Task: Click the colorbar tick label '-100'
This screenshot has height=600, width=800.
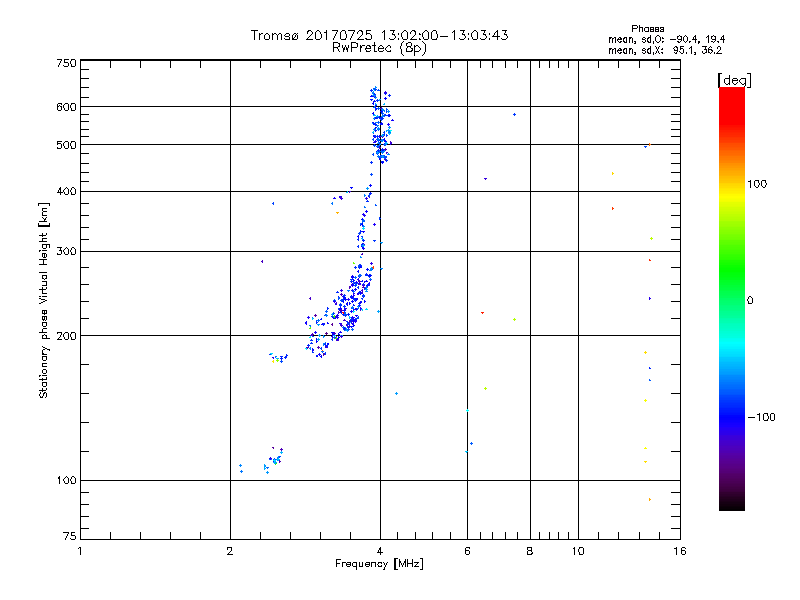Action: tap(761, 417)
